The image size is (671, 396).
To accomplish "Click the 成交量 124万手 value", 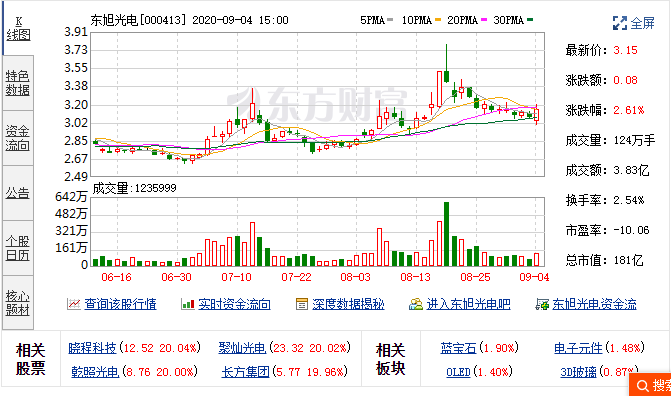I will 634,140.
